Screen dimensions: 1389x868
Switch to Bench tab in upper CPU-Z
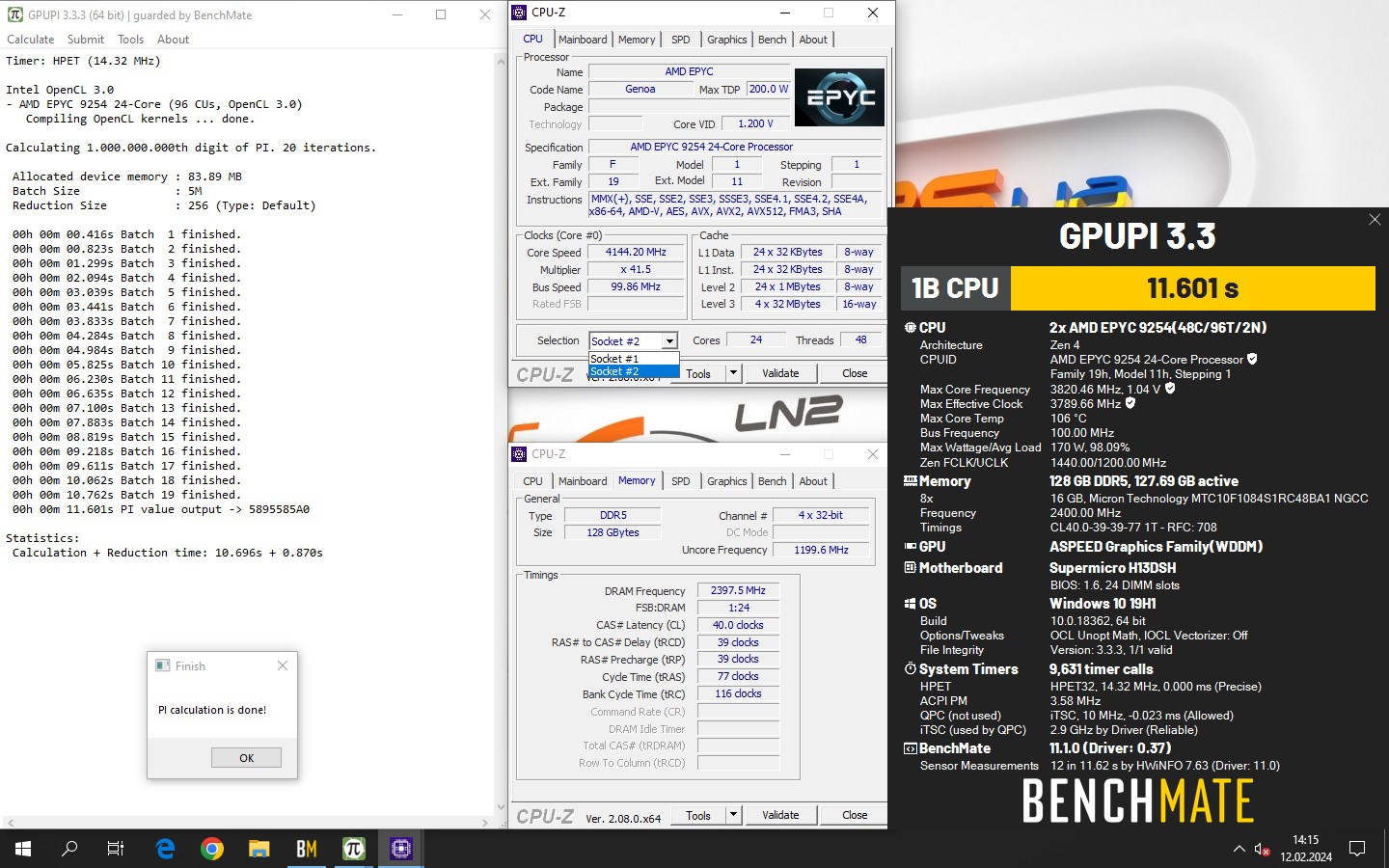coord(772,40)
